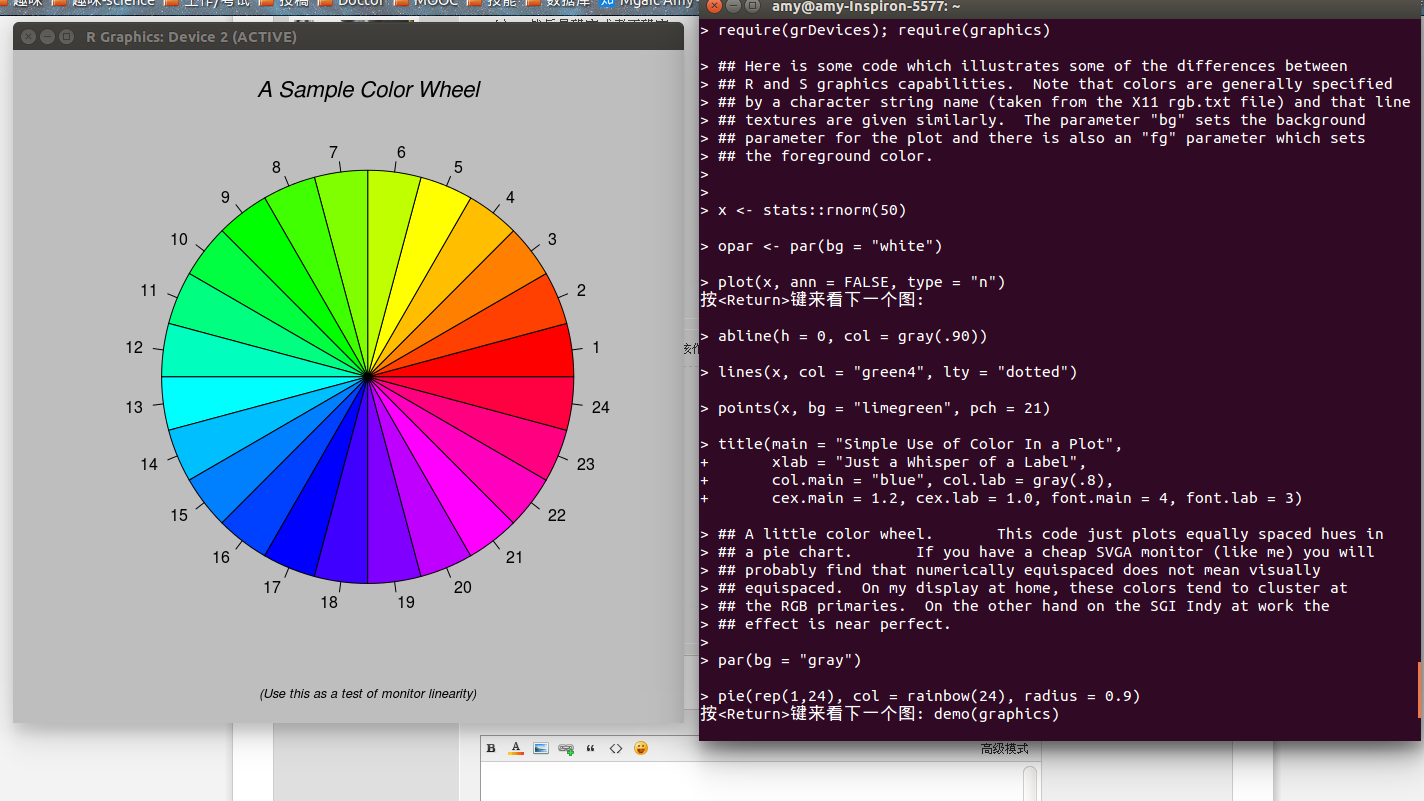Click the R Graphics window title bar text
Viewport: 1424px width, 801px height.
[x=191, y=37]
